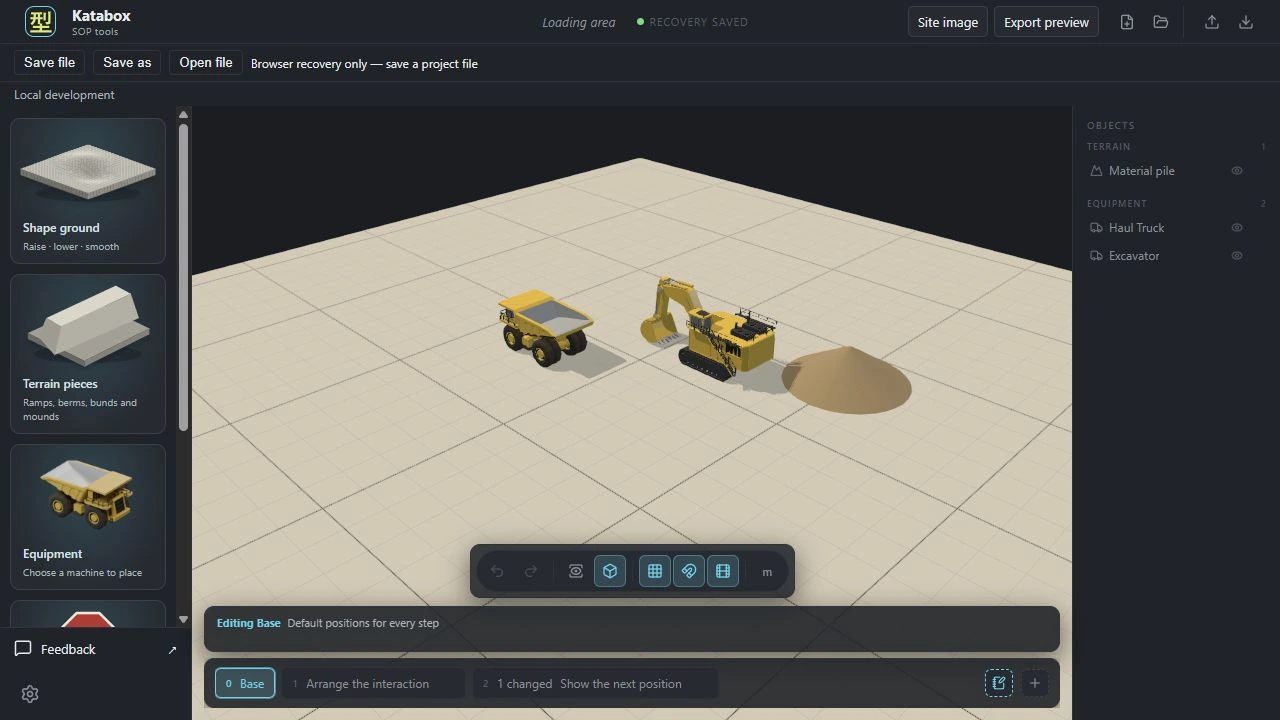Click Export preview button
Viewport: 1280px width, 720px height.
1046,22
